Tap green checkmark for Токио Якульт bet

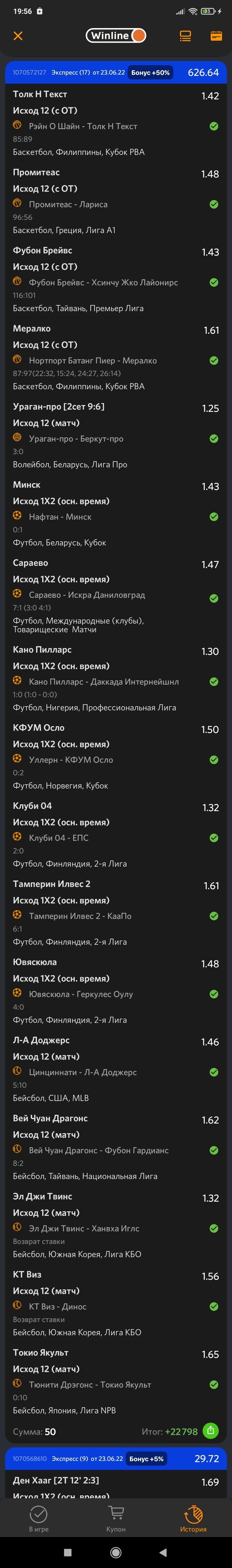[x=214, y=1384]
